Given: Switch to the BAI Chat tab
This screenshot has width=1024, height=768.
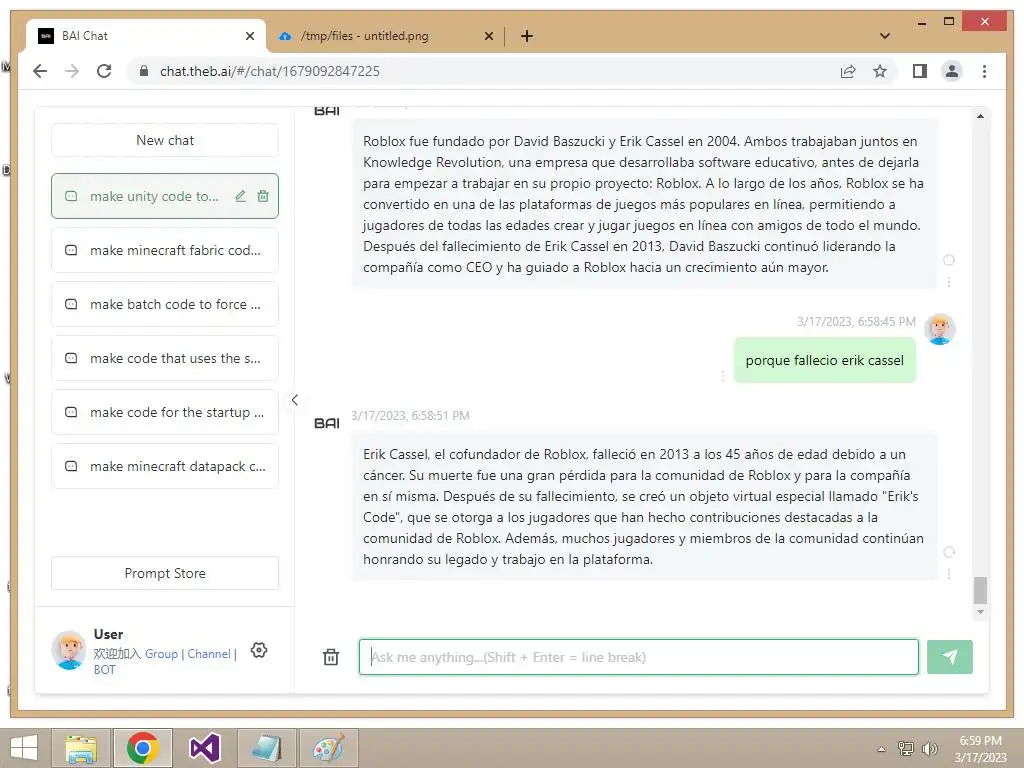Looking at the screenshot, I should pos(146,36).
